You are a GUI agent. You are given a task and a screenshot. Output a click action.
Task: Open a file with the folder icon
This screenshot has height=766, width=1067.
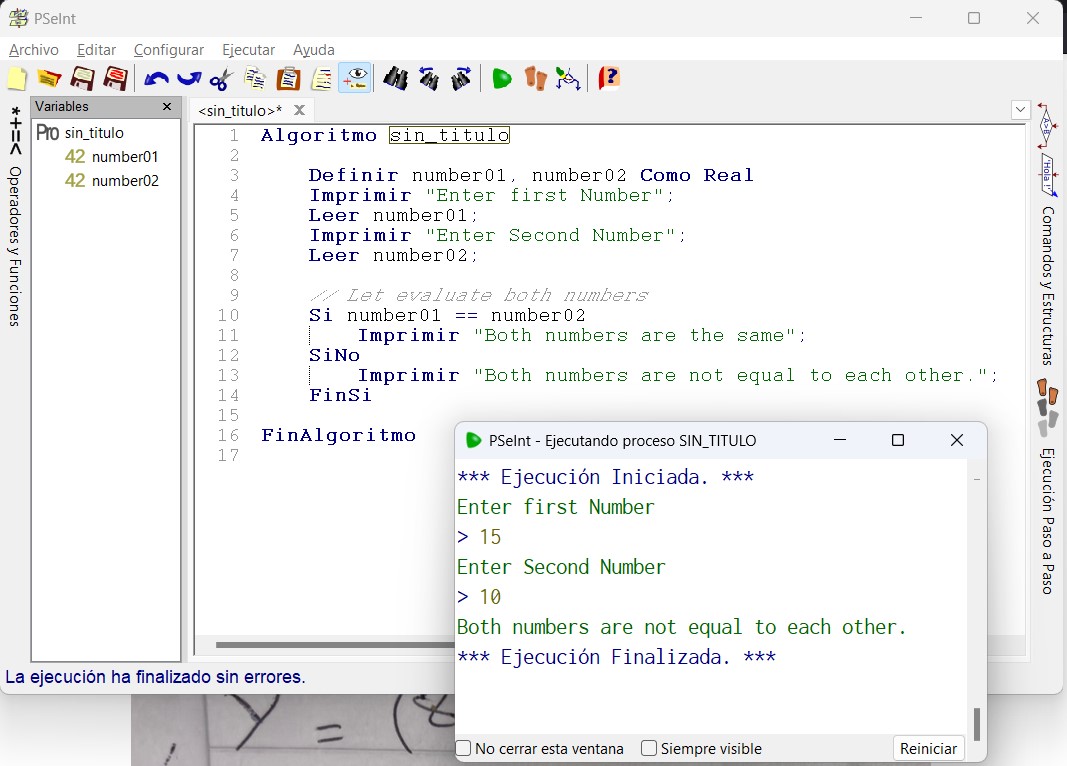49,79
